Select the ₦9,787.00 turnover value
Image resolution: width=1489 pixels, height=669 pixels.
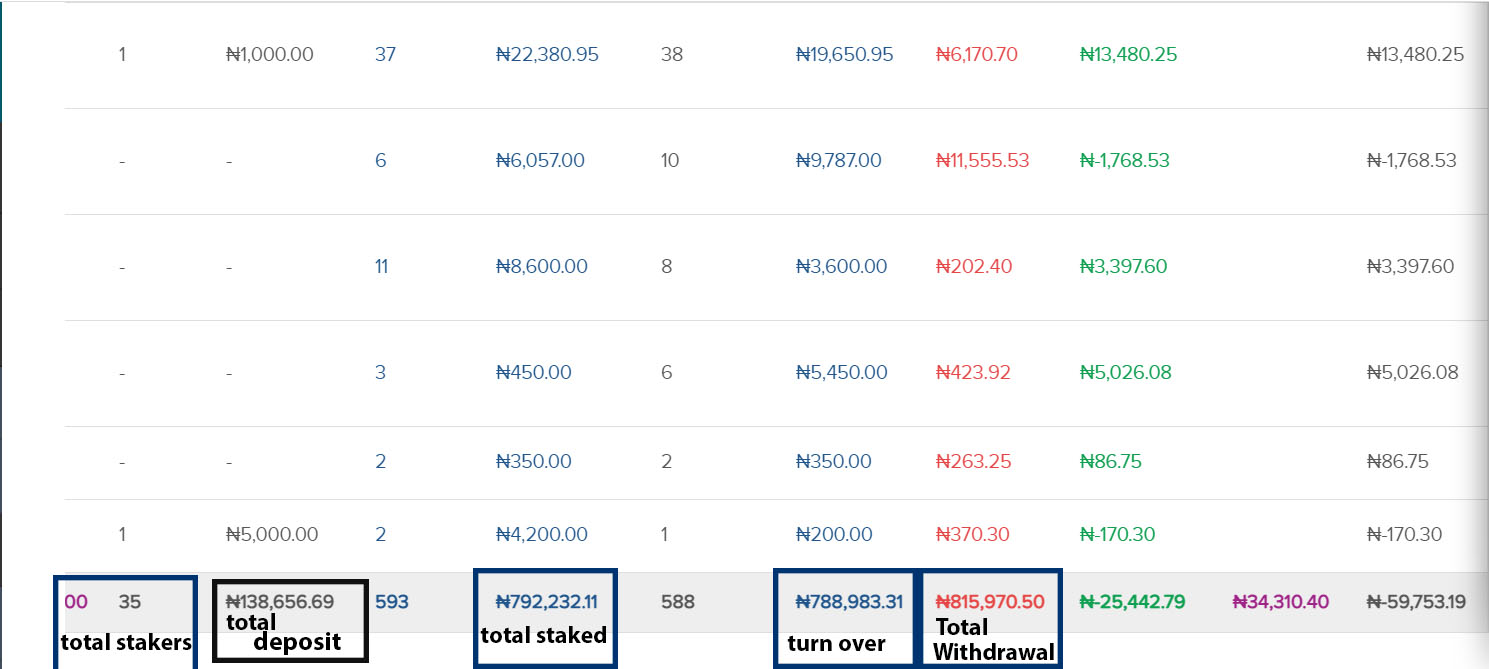(x=839, y=161)
